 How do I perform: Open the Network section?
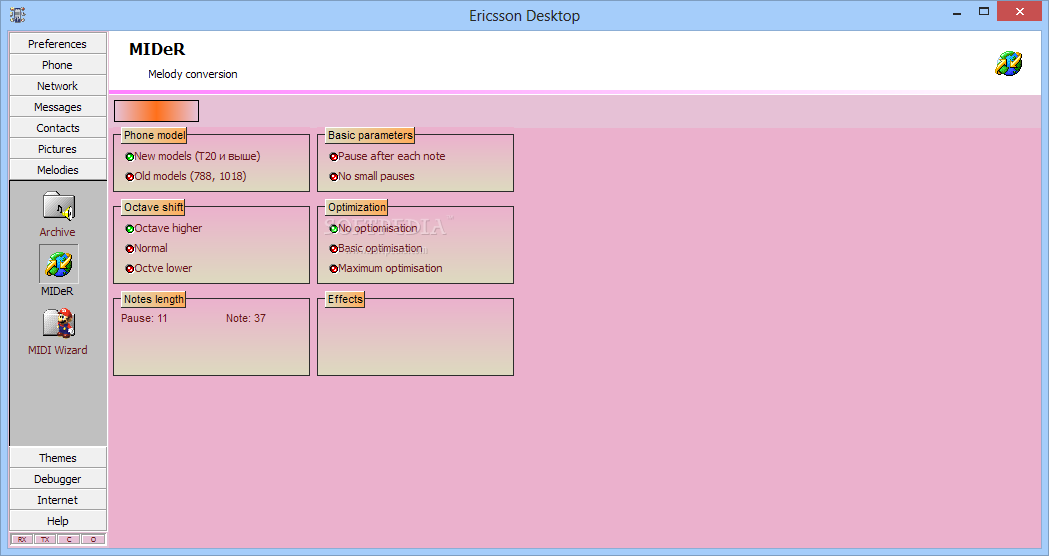pyautogui.click(x=58, y=86)
